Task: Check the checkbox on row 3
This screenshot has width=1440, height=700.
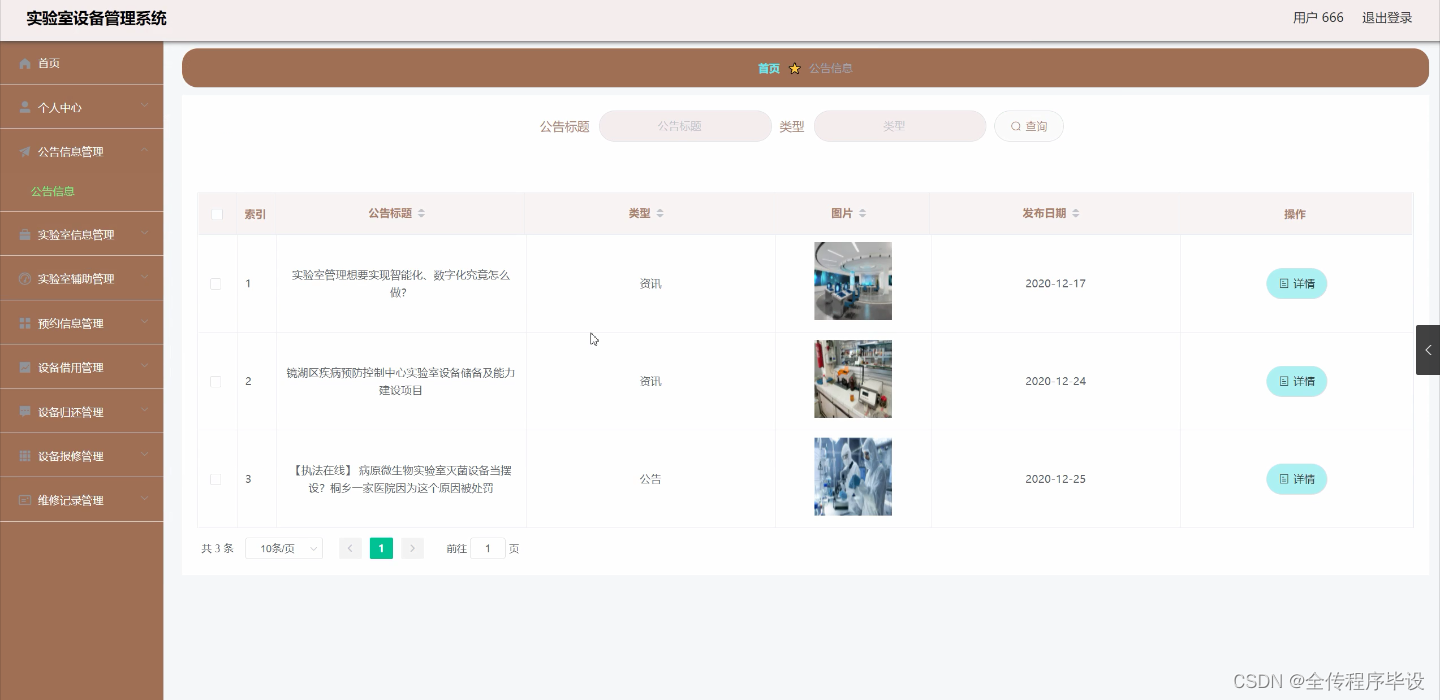Action: 215,479
